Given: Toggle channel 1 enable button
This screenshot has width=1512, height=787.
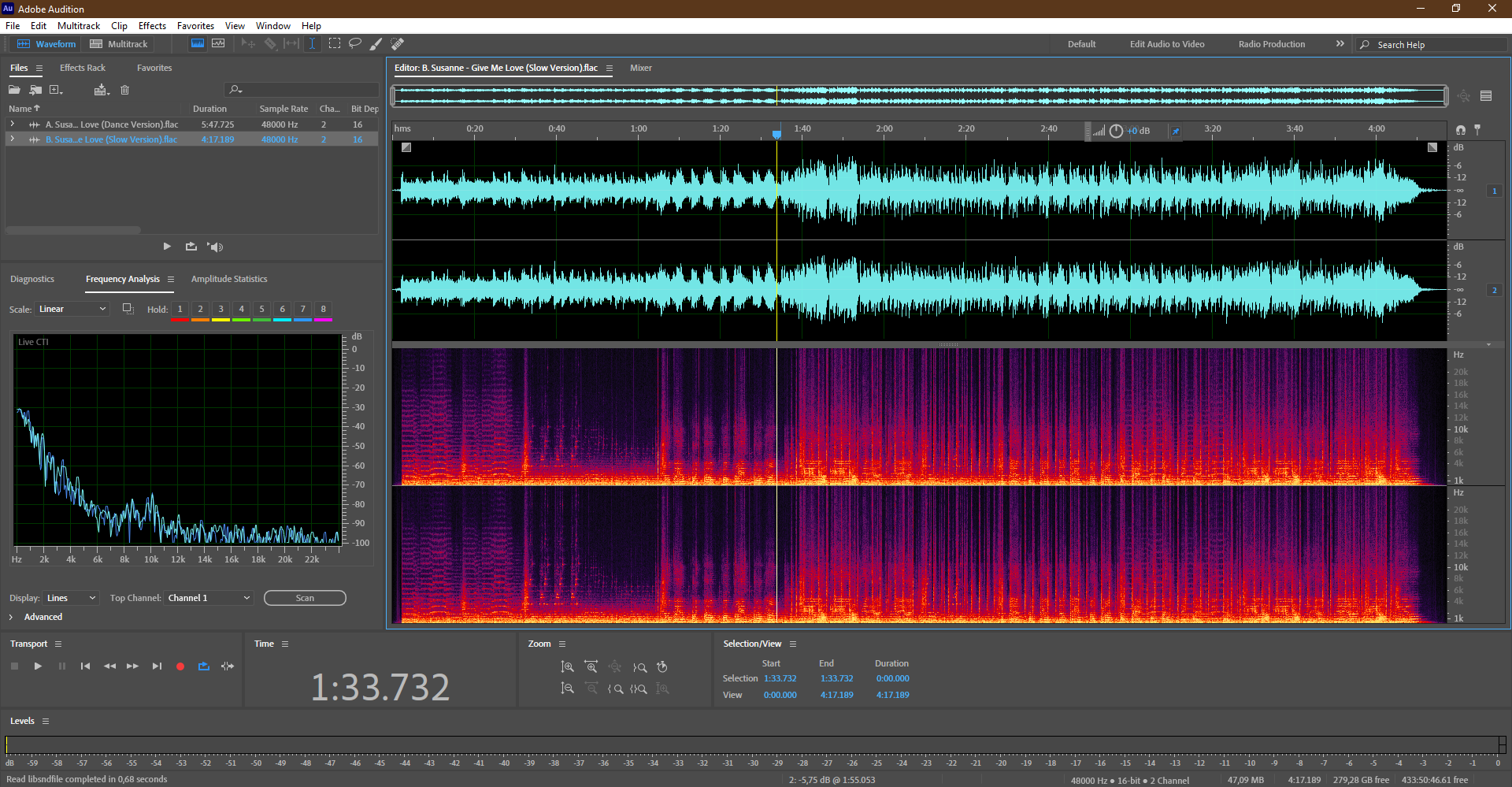Looking at the screenshot, I should coord(1494,191).
